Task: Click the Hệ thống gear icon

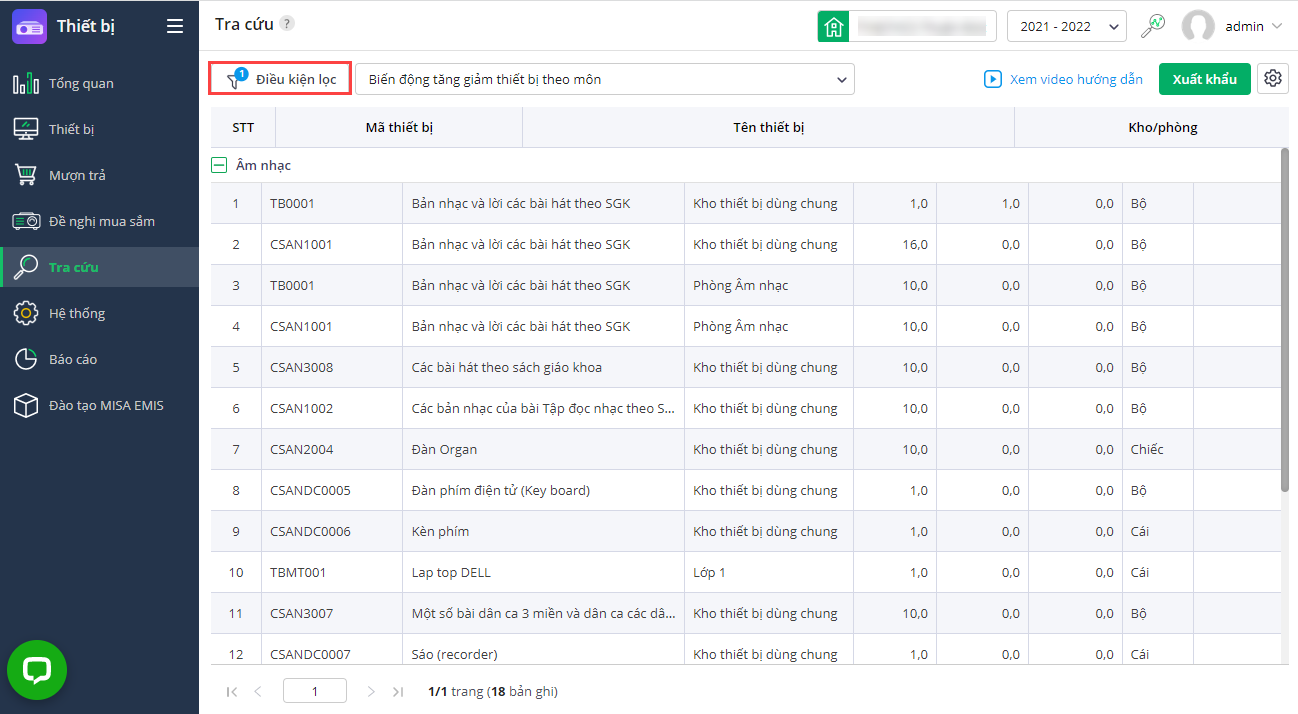Action: pos(26,313)
